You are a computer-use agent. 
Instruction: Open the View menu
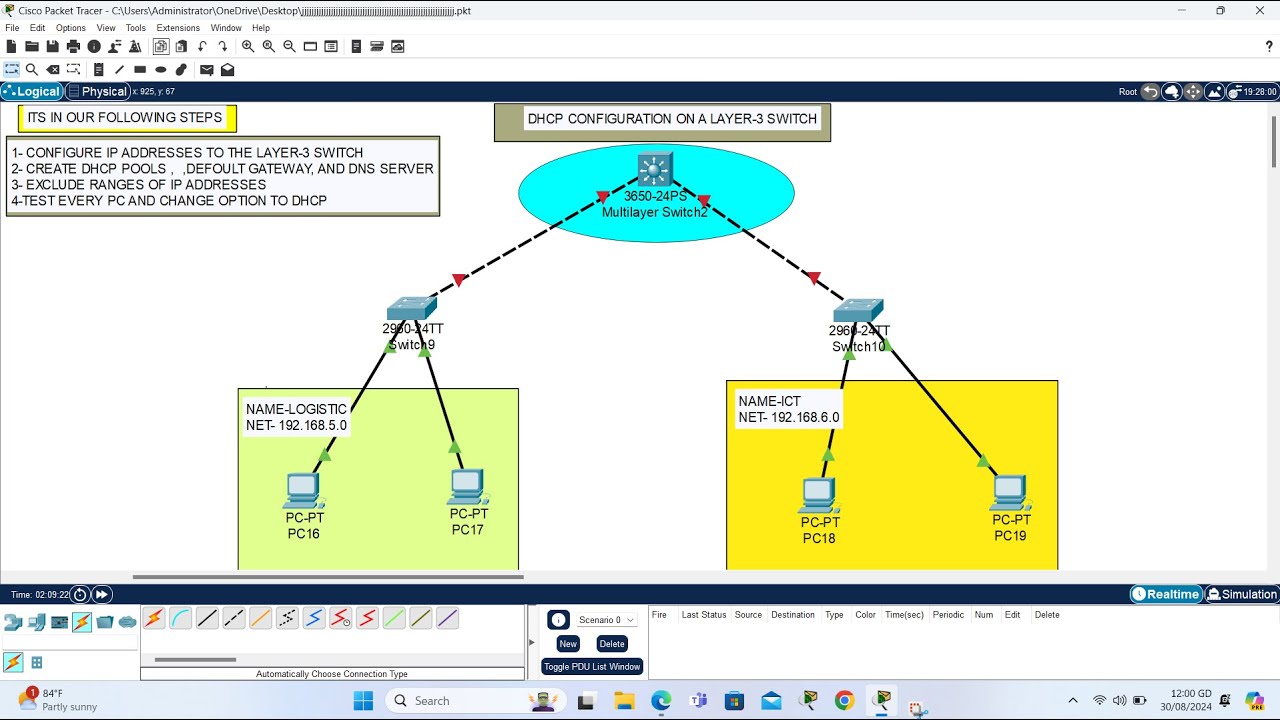tap(106, 28)
